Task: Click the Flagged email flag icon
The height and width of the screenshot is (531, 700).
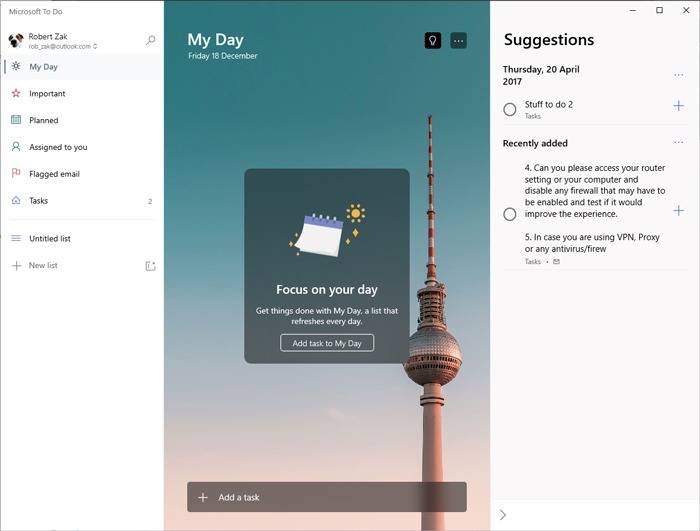Action: click(x=16, y=173)
